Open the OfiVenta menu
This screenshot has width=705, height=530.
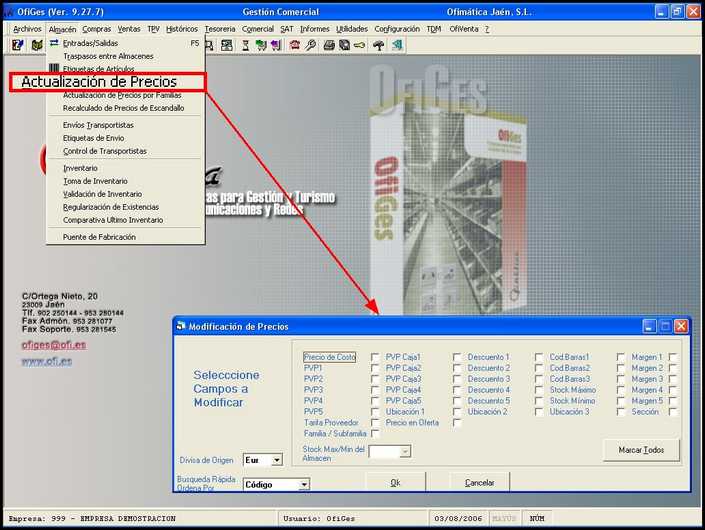pos(464,29)
